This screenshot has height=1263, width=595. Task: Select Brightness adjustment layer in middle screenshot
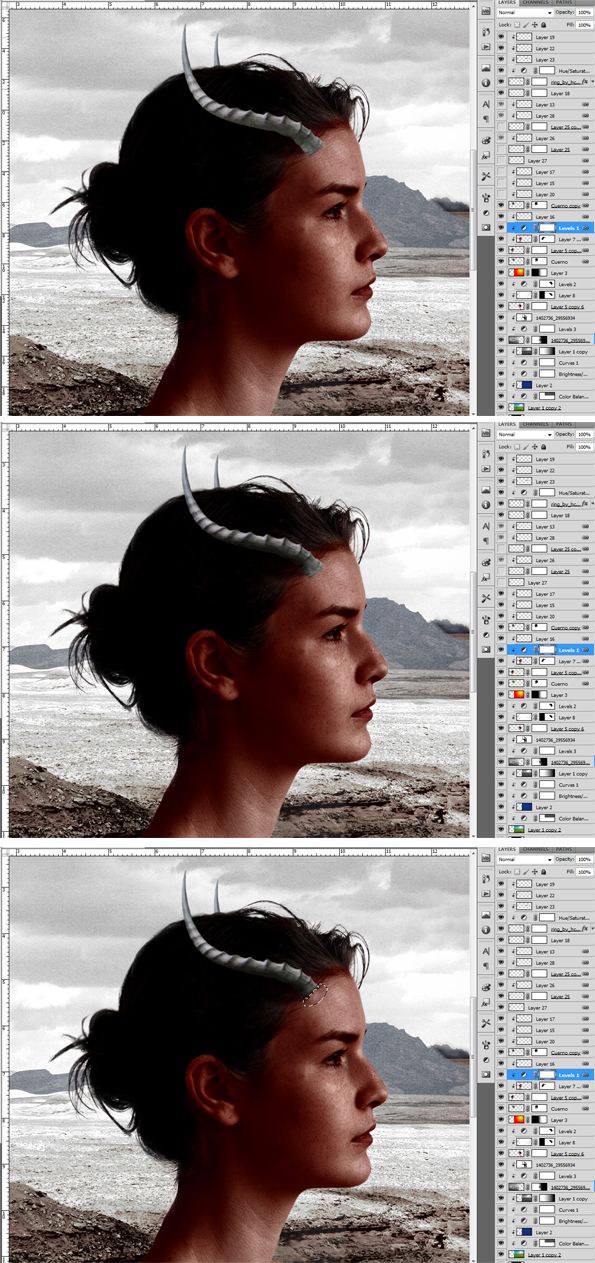pos(550,796)
